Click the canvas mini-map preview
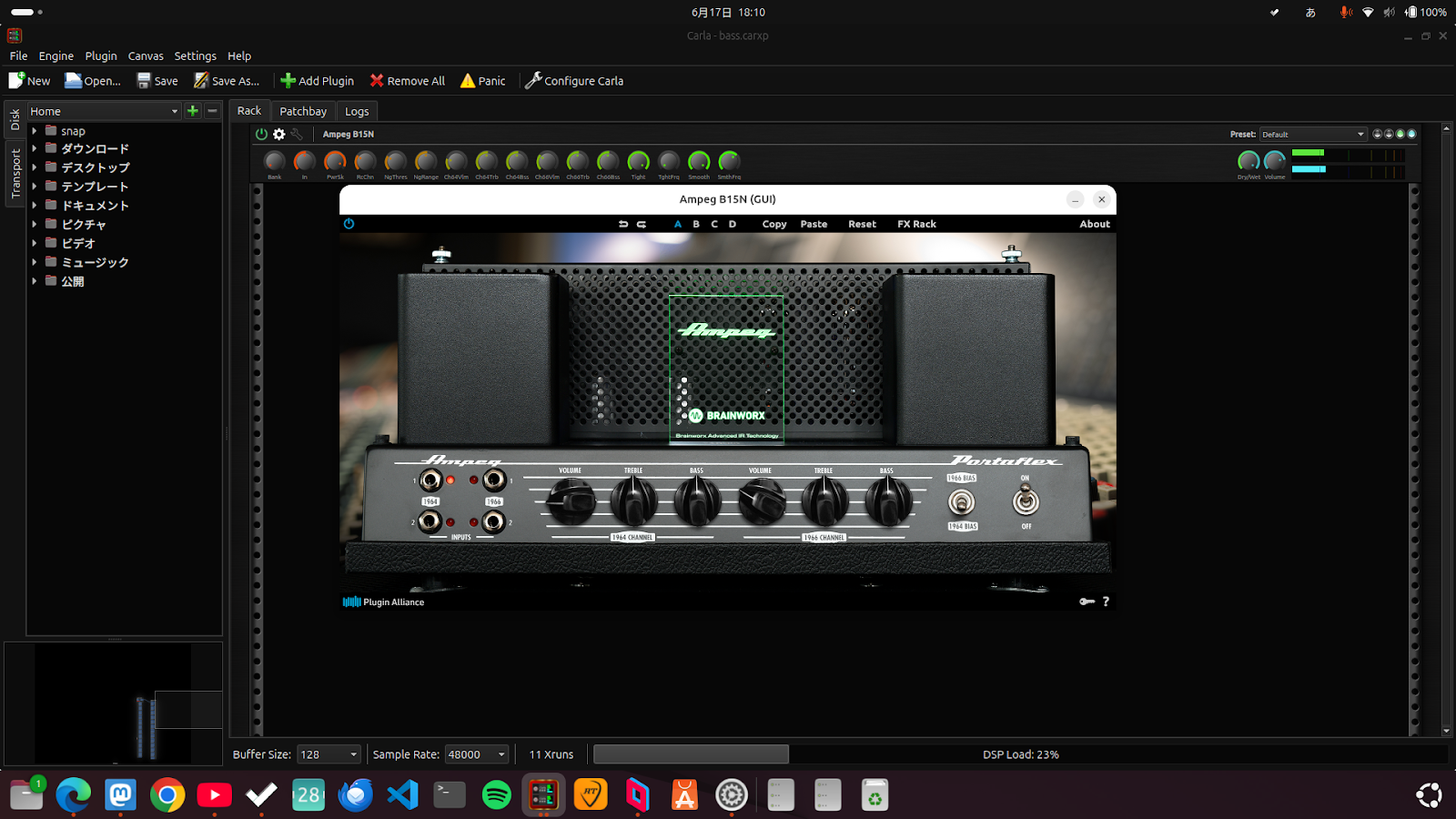This screenshot has width=1456, height=819. click(114, 703)
